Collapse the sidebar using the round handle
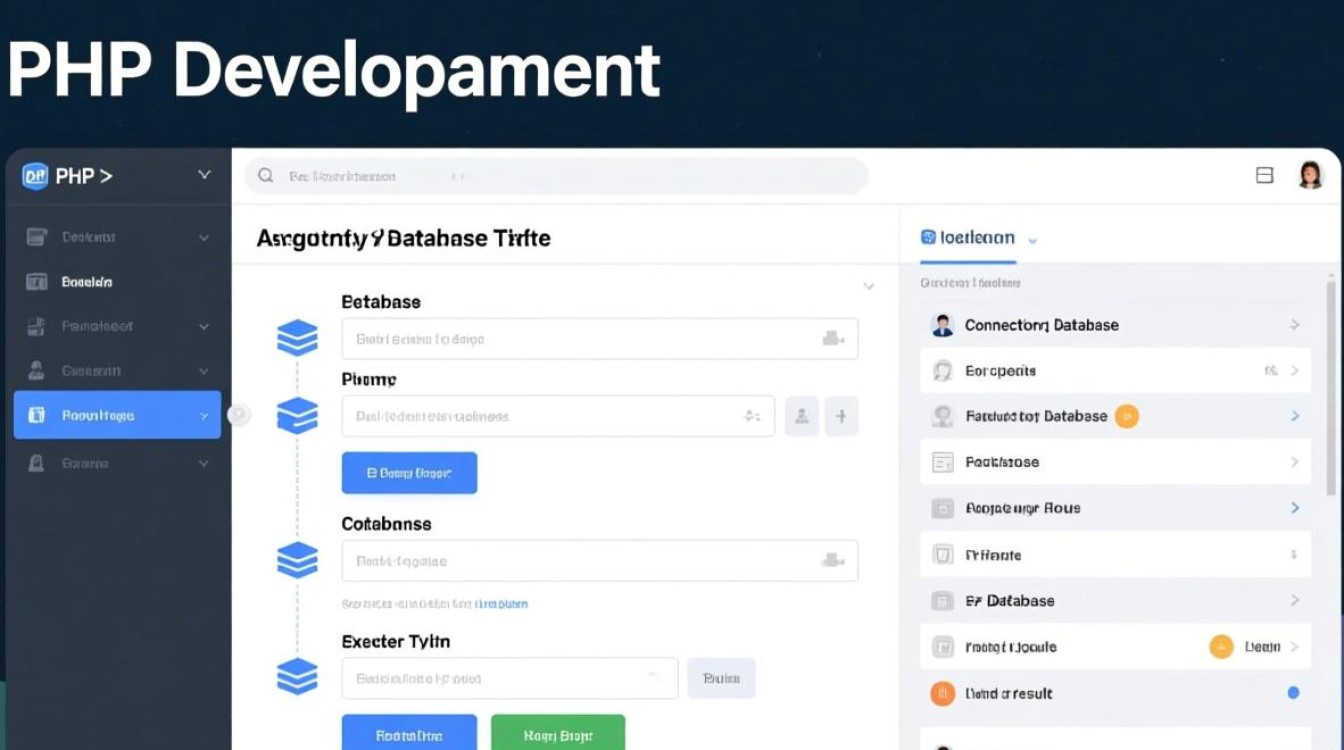The width and height of the screenshot is (1344, 750). tap(239, 415)
